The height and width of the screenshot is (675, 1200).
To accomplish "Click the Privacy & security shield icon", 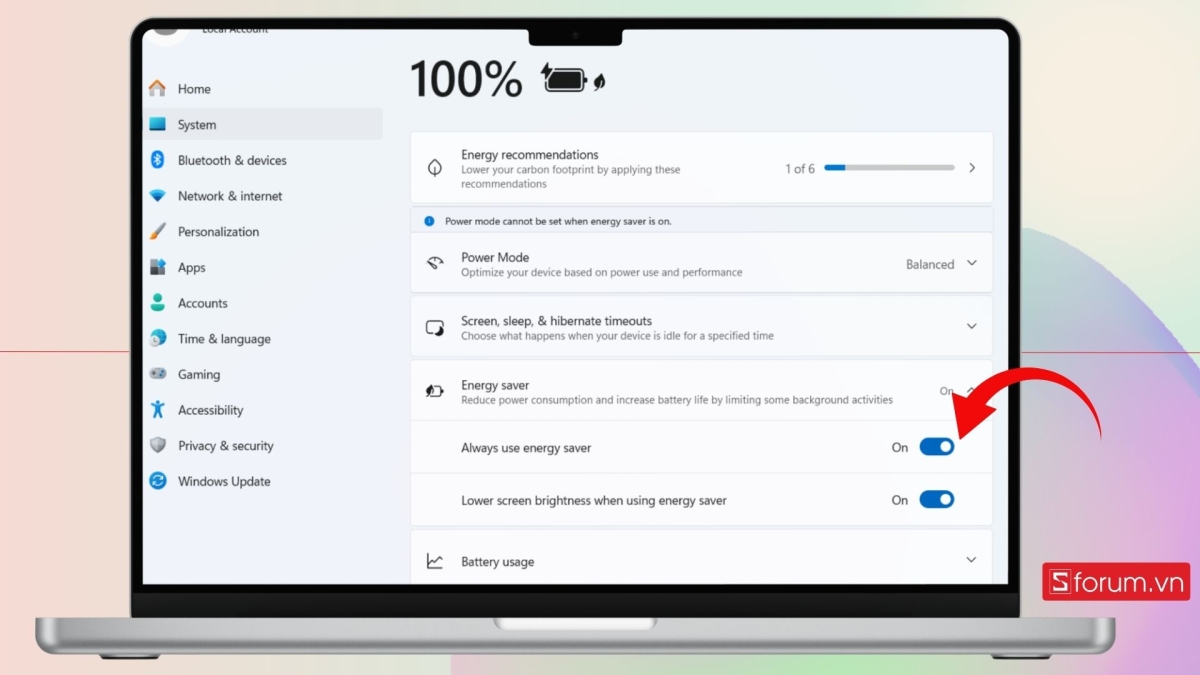I will coord(157,445).
